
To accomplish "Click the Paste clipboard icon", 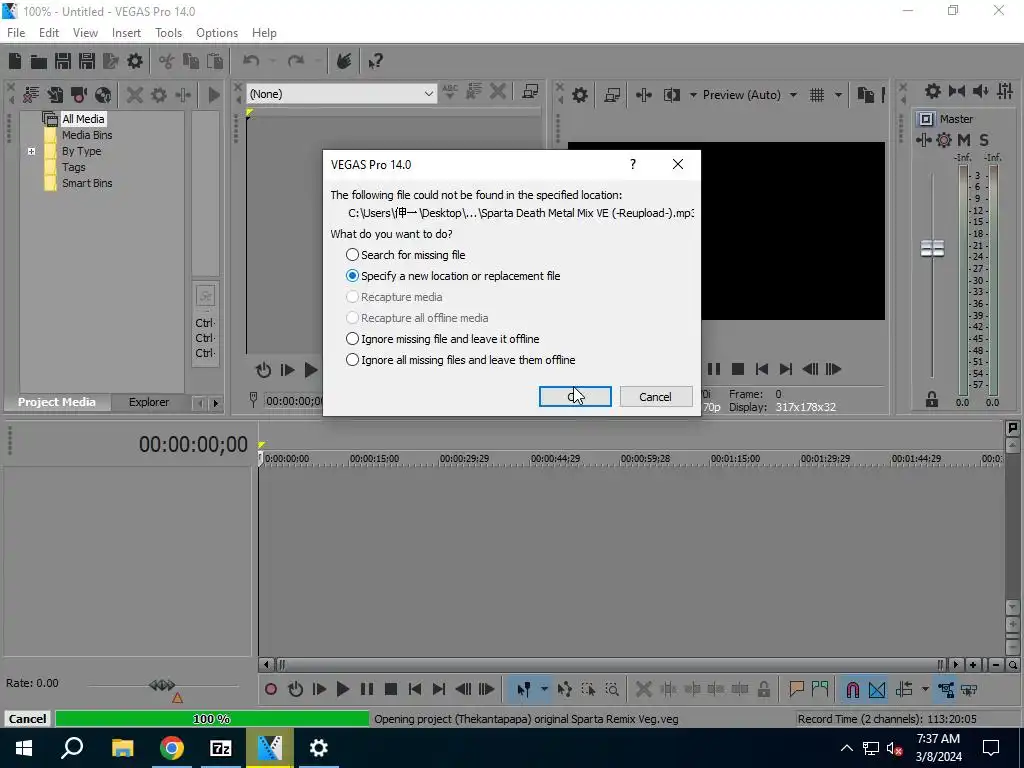I will (215, 61).
